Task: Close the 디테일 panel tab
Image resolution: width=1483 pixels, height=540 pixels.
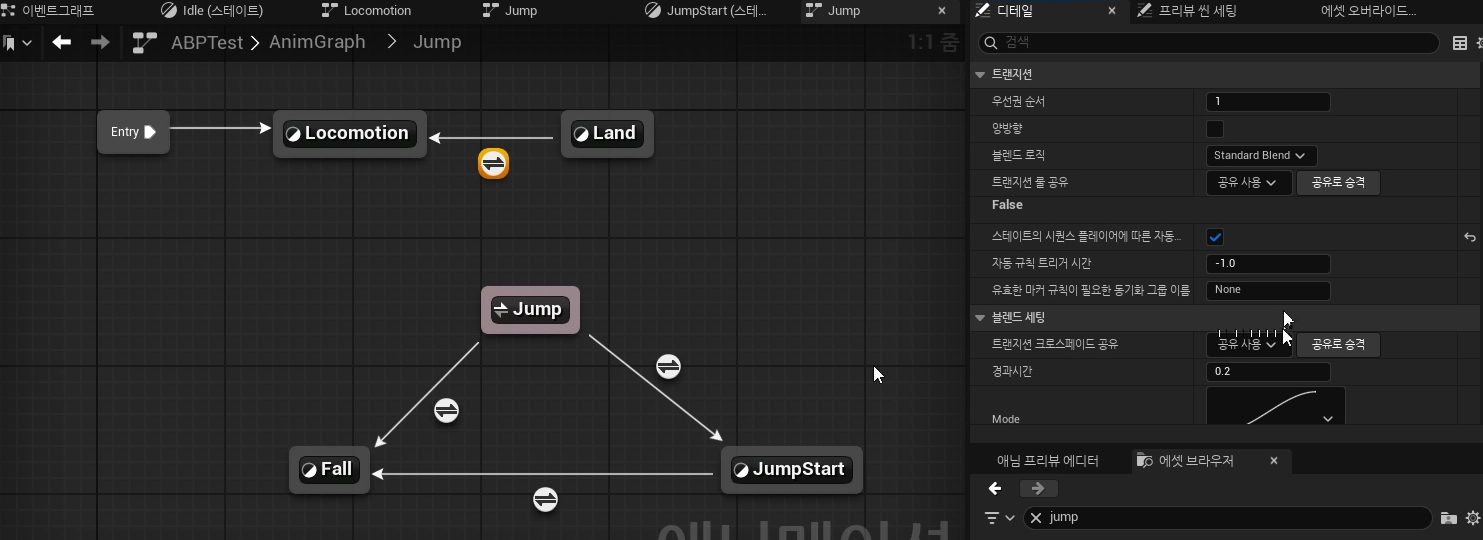Action: click(x=1112, y=11)
